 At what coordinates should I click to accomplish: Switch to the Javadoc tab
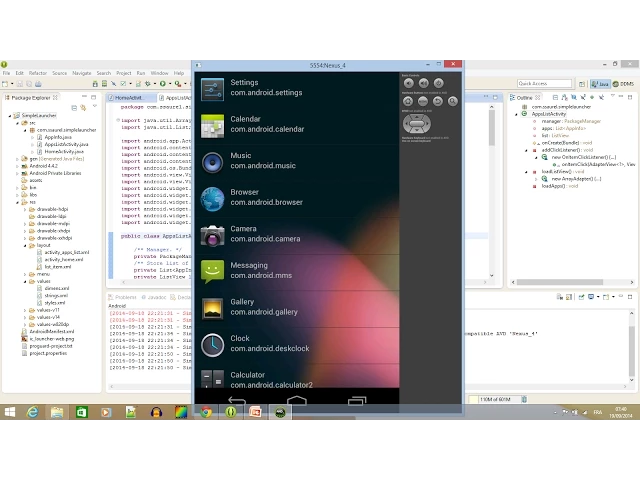pos(153,297)
